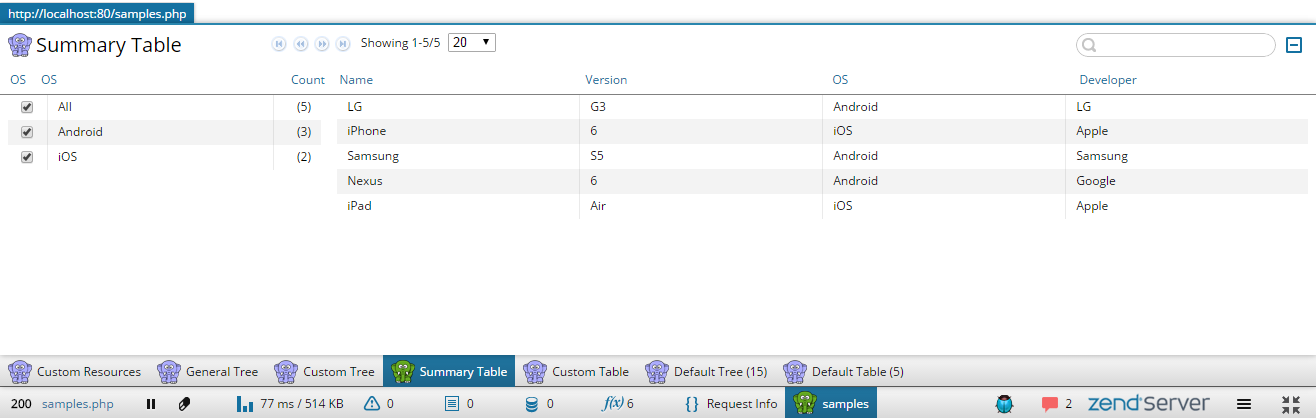Select the Summary Table tab
The image size is (1316, 418).
(449, 372)
